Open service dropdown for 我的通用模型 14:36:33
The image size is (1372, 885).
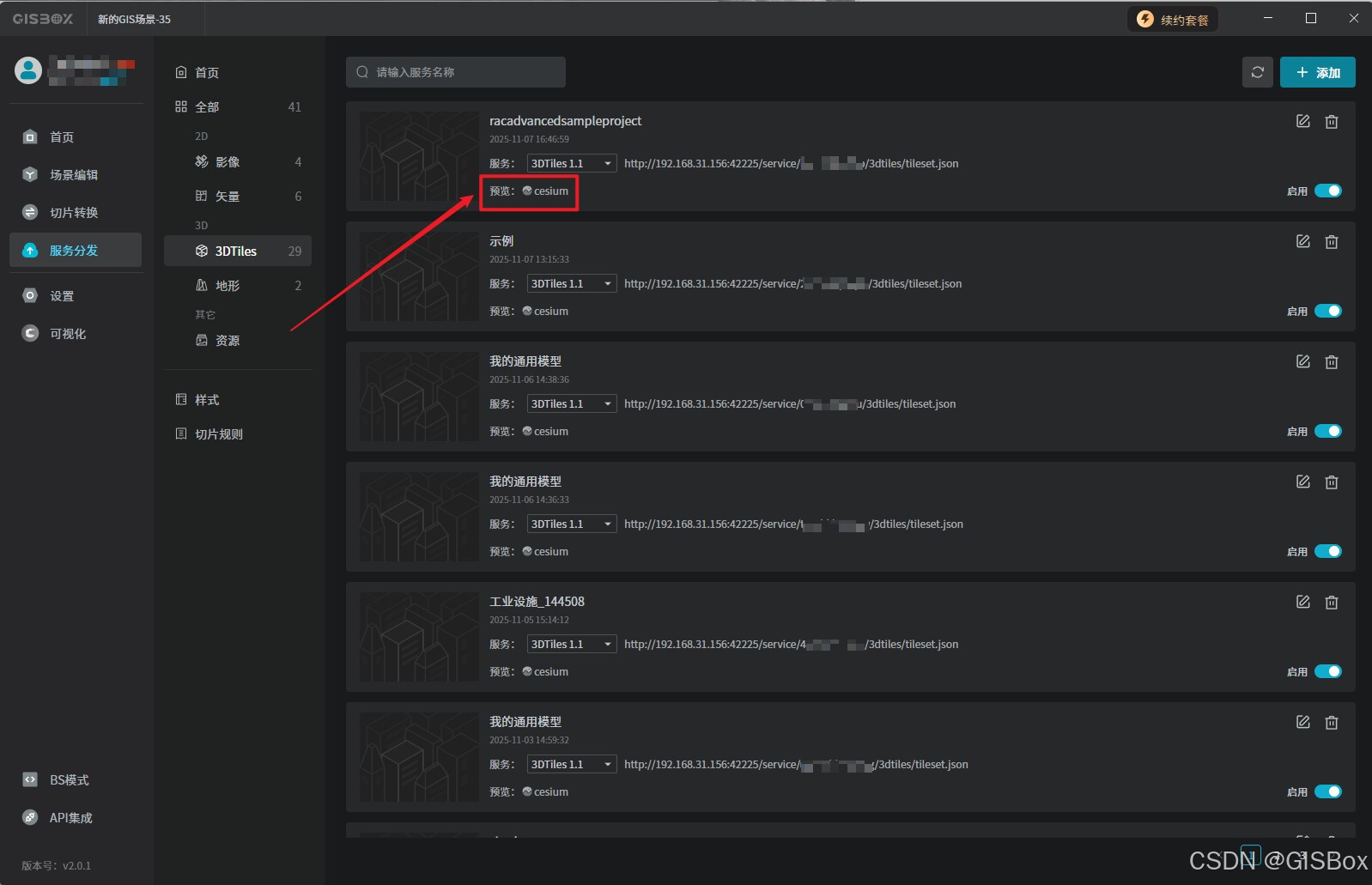pyautogui.click(x=572, y=524)
